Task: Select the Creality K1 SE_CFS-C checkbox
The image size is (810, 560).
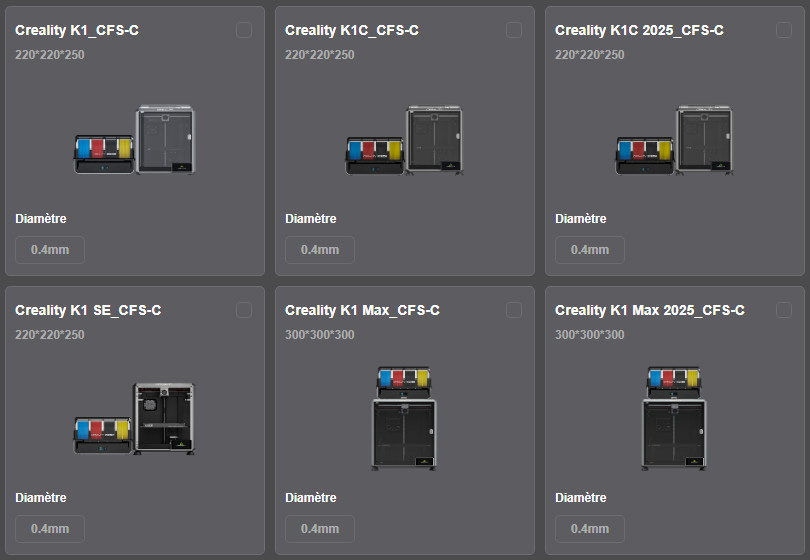Action: point(244,310)
